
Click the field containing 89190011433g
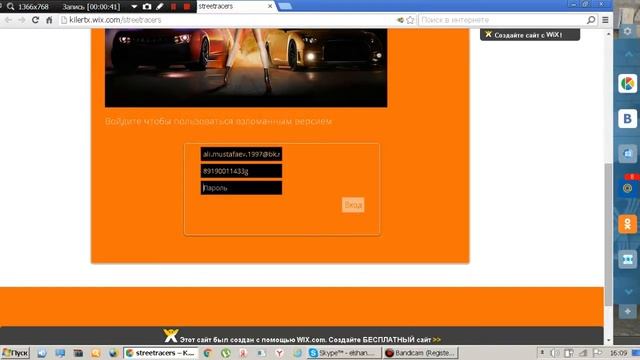[241, 171]
